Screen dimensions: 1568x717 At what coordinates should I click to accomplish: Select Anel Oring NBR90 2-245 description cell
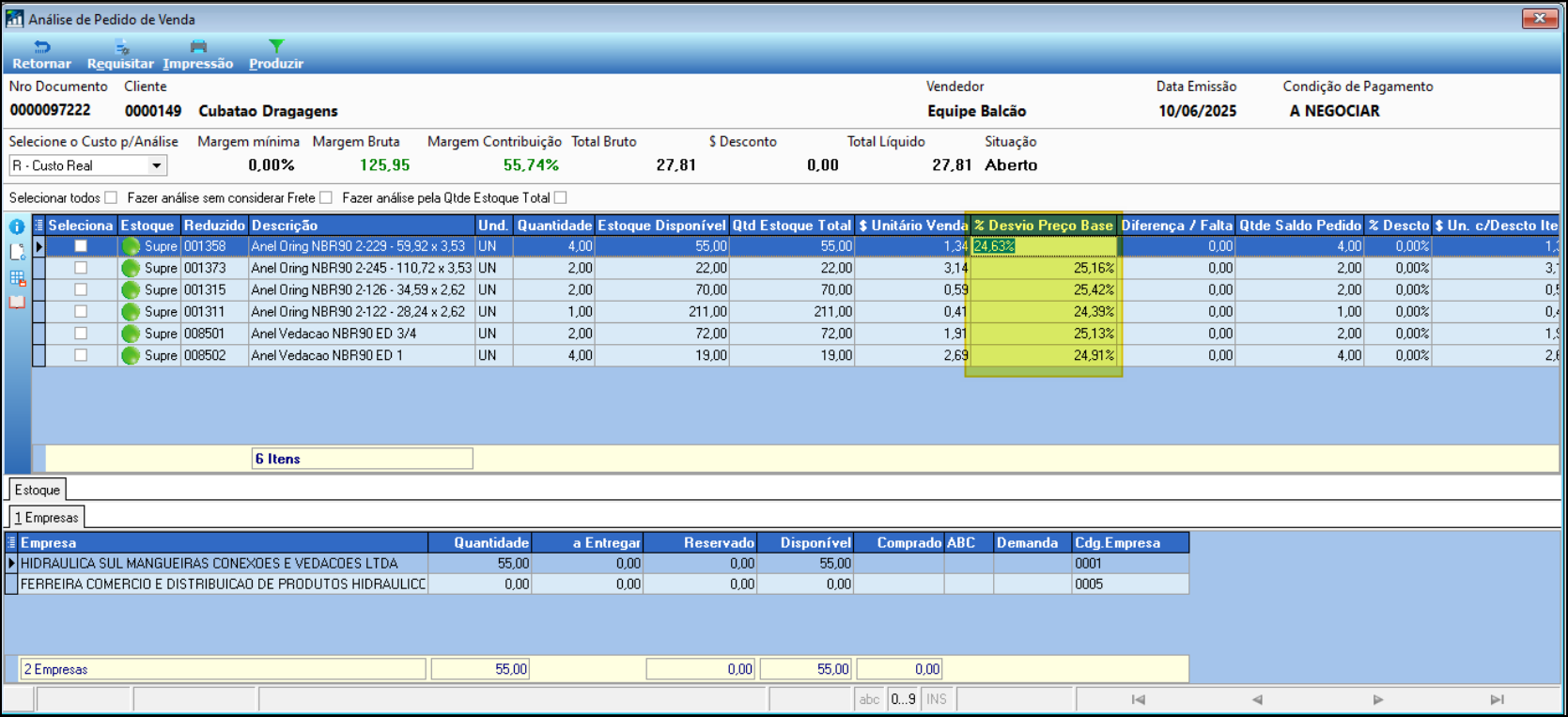click(362, 268)
